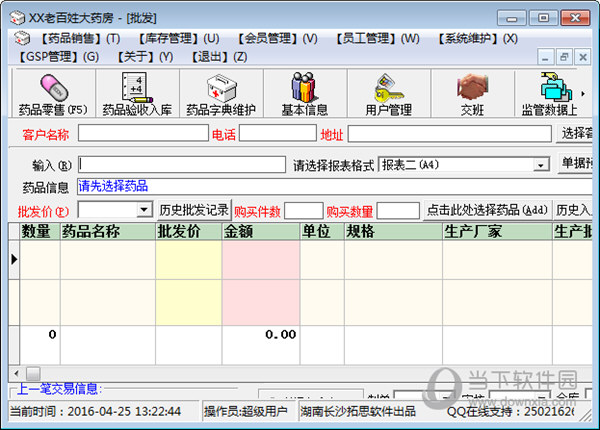Viewport: 600px width, 430px height.
Task: Click 生产厂家 column header
Action: (x=497, y=231)
